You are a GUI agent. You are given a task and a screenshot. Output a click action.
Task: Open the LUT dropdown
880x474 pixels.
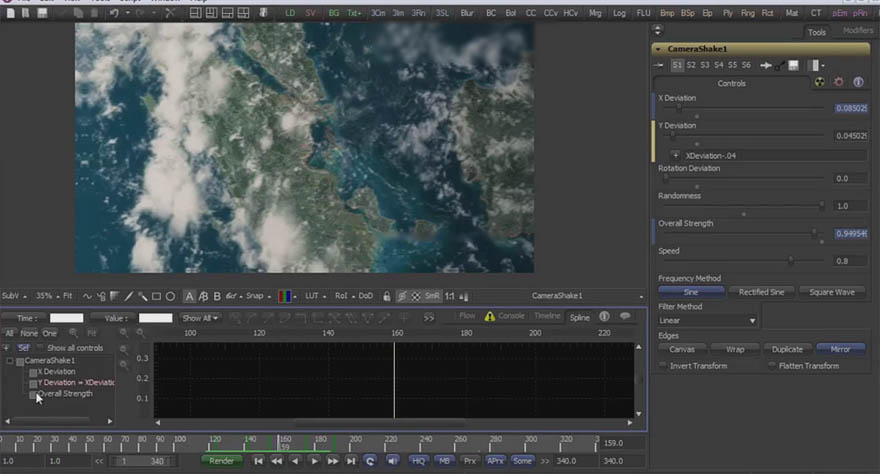[x=315, y=296]
